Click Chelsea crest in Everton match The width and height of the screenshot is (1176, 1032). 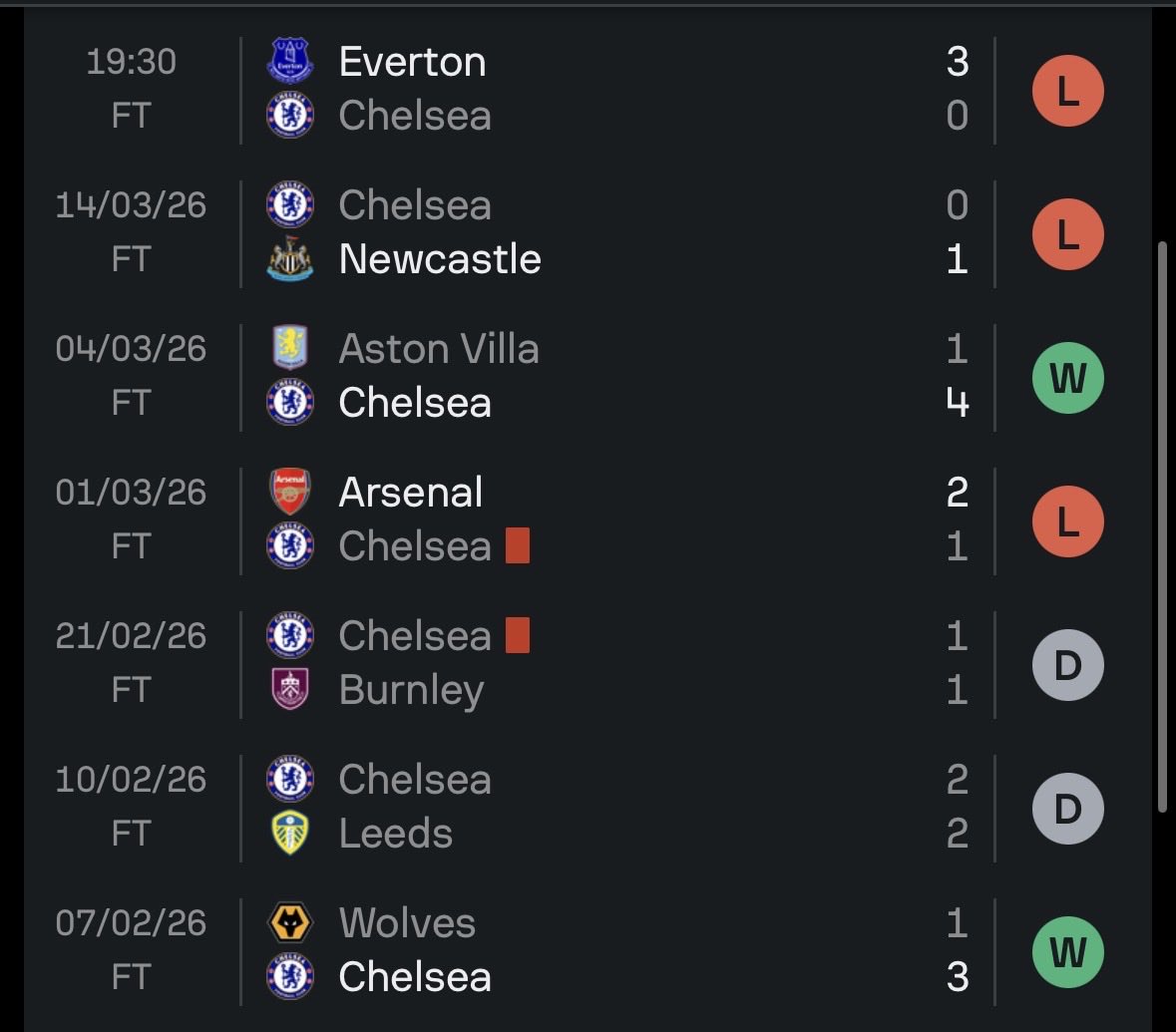[x=290, y=115]
